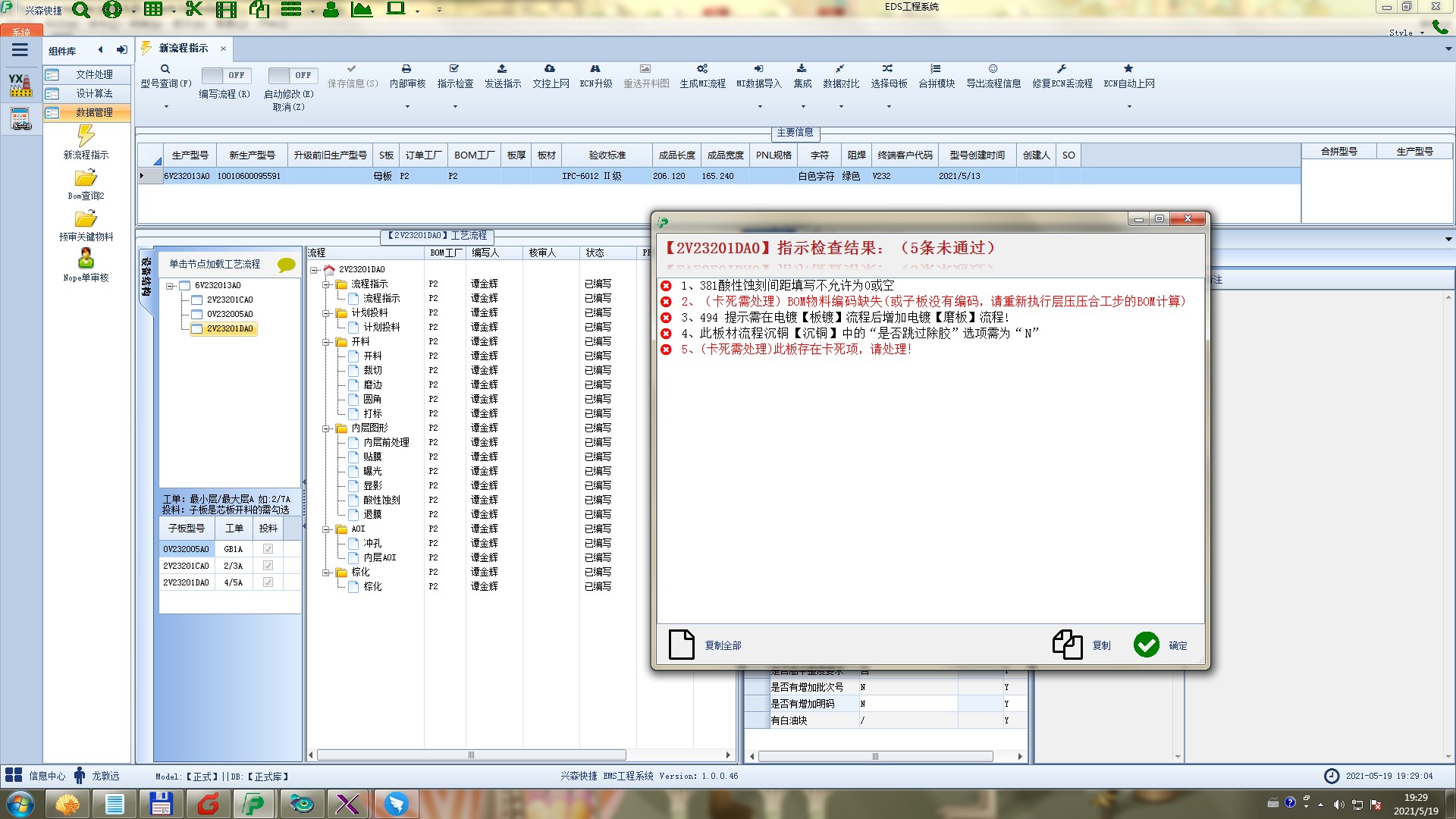This screenshot has height=819, width=1456.
Task: Click the 工艺流程 horizontal scrollbar
Action: tap(470, 755)
